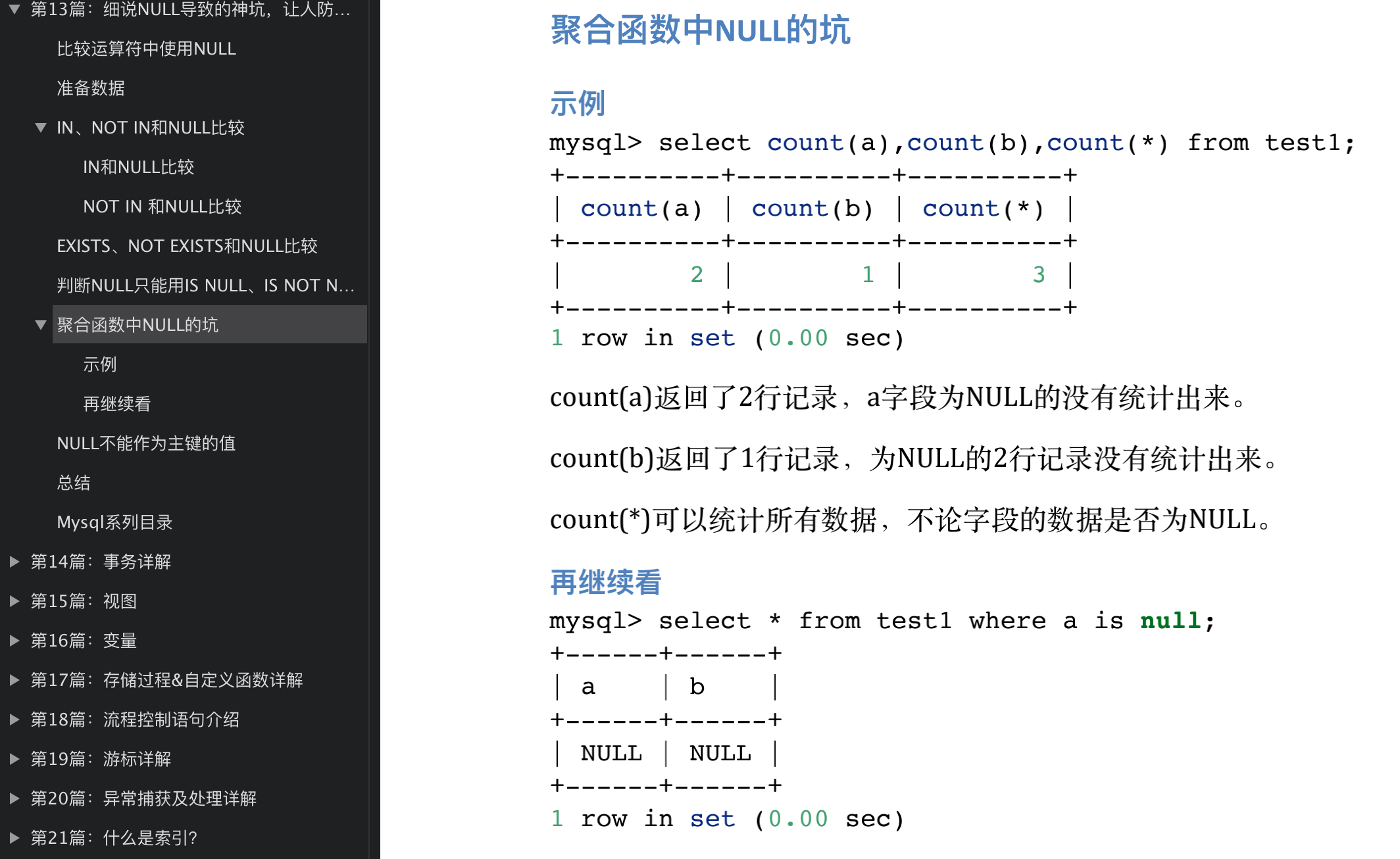Viewport: 1400px width, 859px height.
Task: Open NULL不能作为主键的值 section
Action: 146,443
